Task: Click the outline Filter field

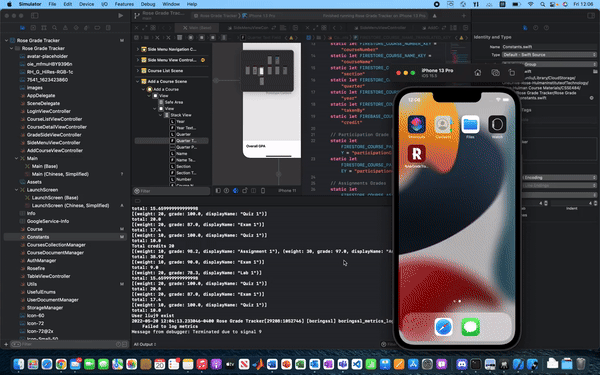Action: click(171, 191)
